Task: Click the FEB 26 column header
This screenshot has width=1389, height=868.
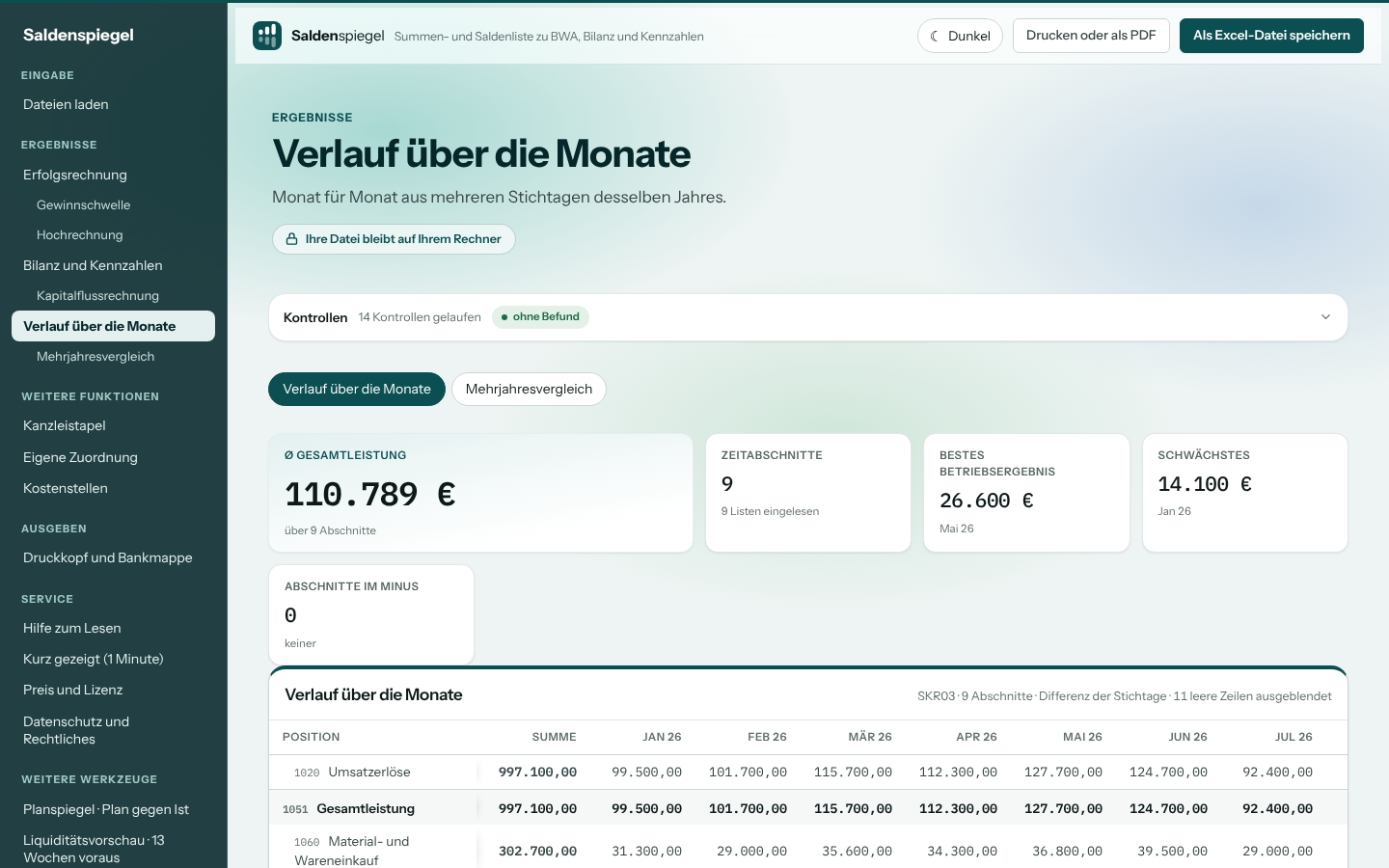Action: [767, 737]
